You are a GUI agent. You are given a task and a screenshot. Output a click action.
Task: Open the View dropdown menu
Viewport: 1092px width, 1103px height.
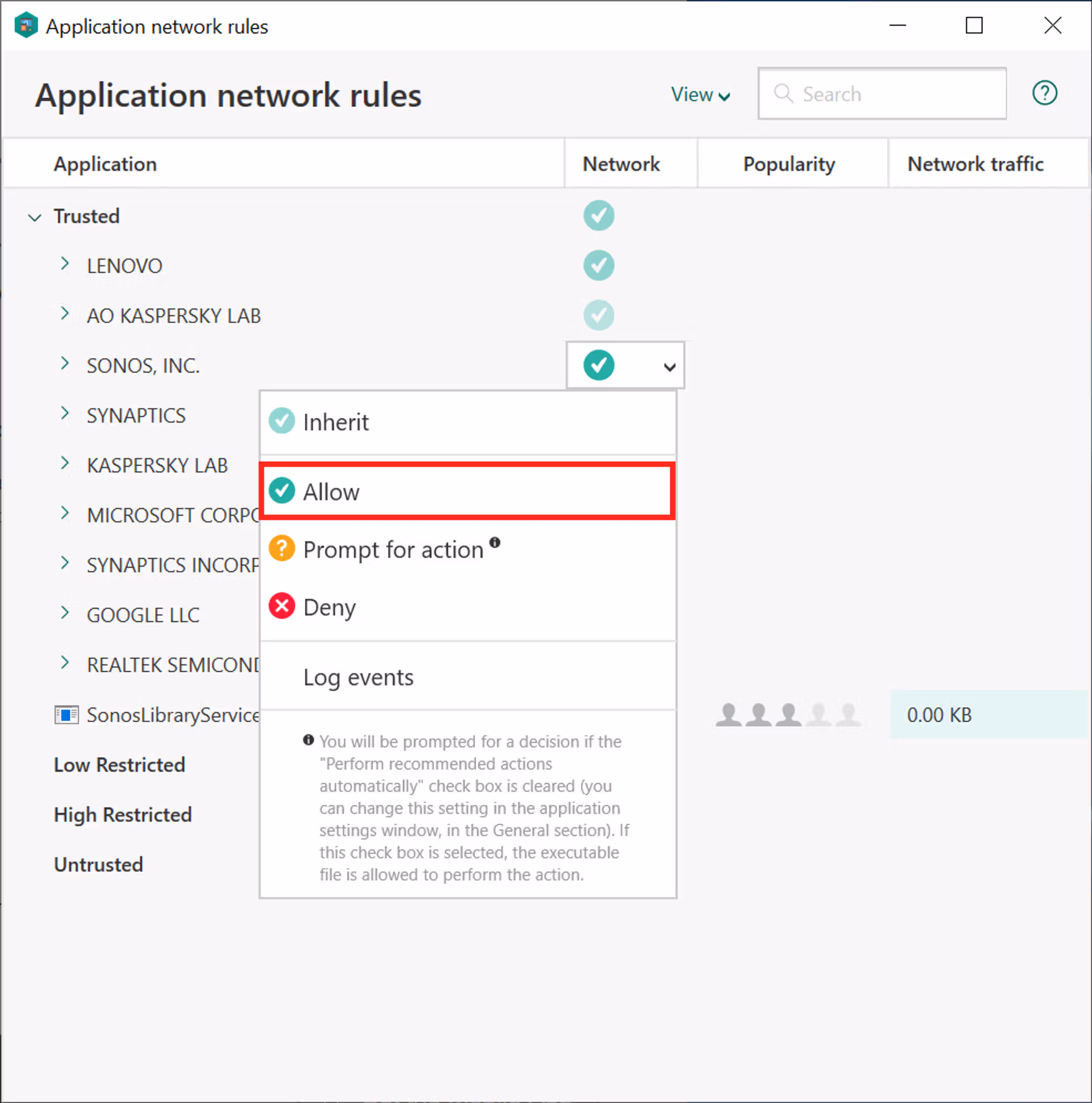(x=700, y=95)
